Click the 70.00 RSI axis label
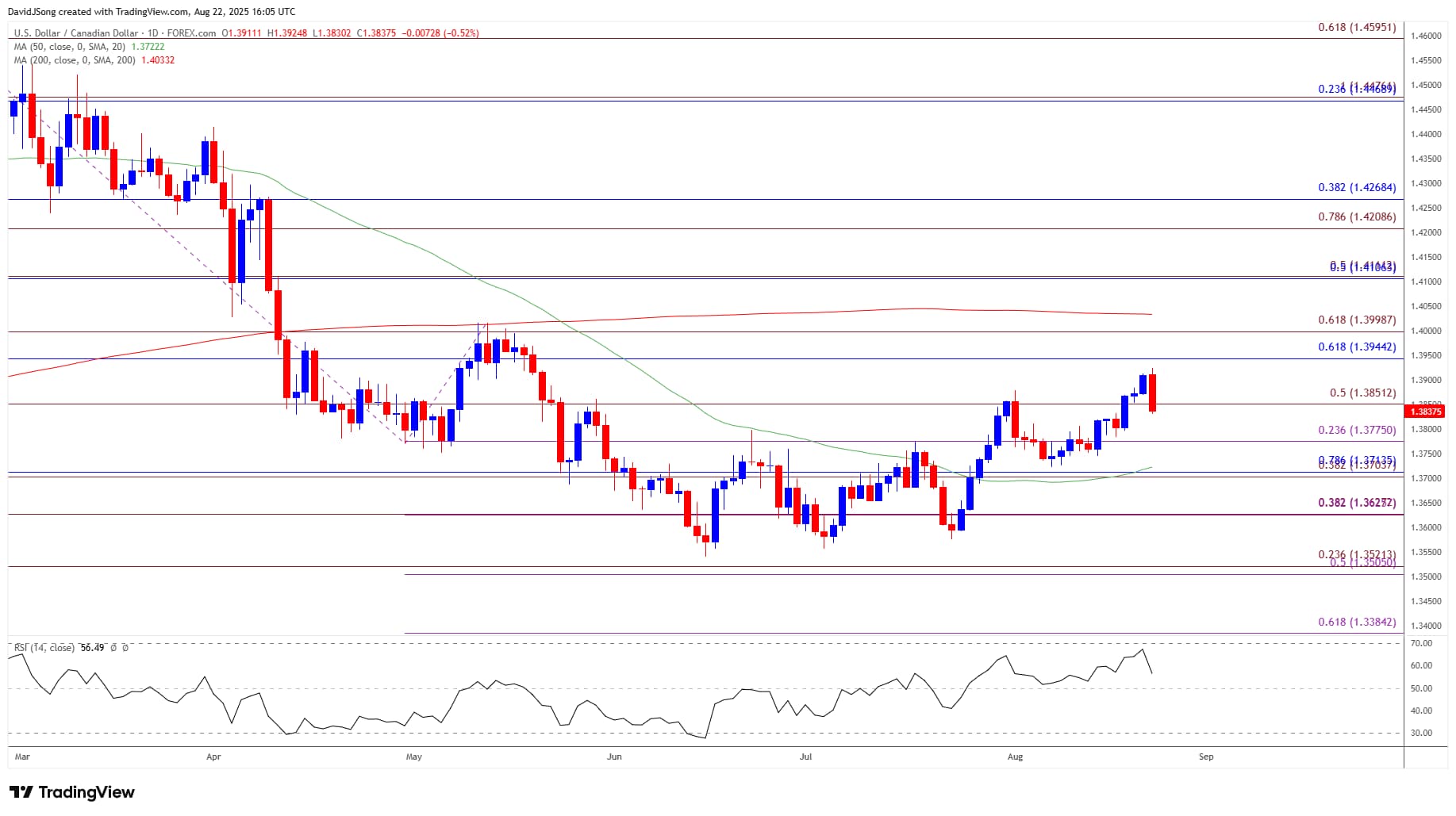The height and width of the screenshot is (816, 1456). point(1421,643)
